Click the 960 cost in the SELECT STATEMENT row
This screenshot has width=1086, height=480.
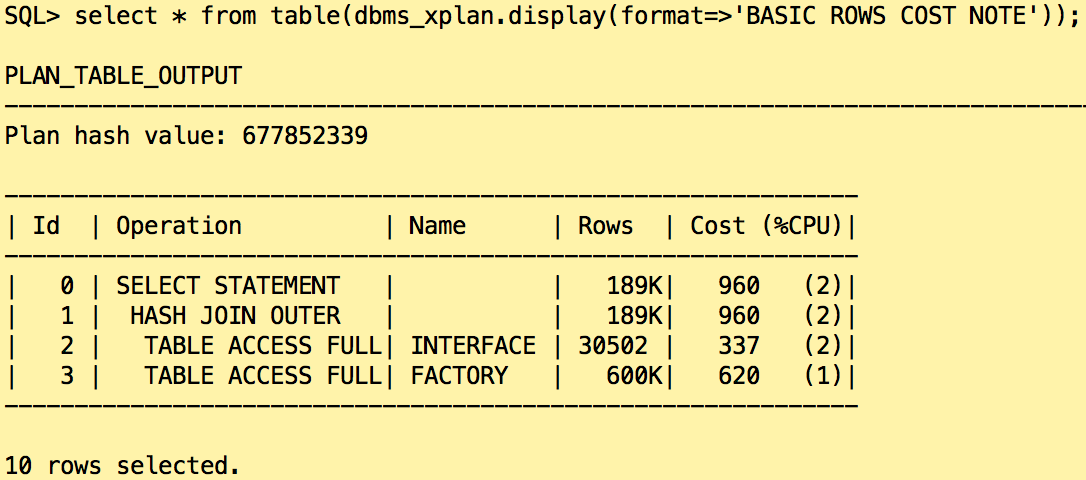pos(738,285)
